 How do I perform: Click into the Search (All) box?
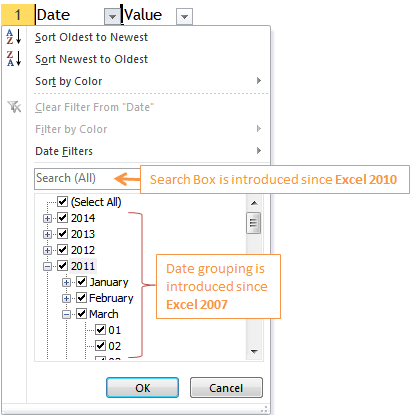[87, 179]
